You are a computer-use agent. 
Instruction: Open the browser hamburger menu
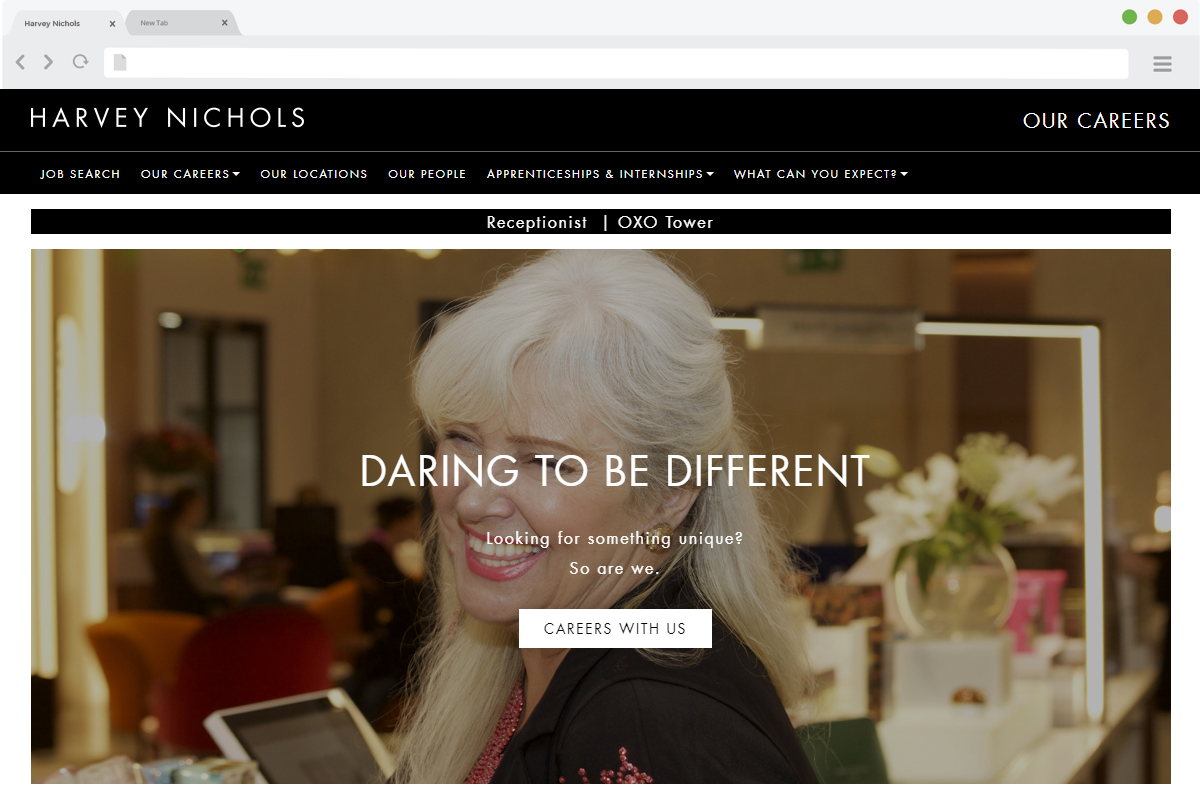(x=1162, y=64)
